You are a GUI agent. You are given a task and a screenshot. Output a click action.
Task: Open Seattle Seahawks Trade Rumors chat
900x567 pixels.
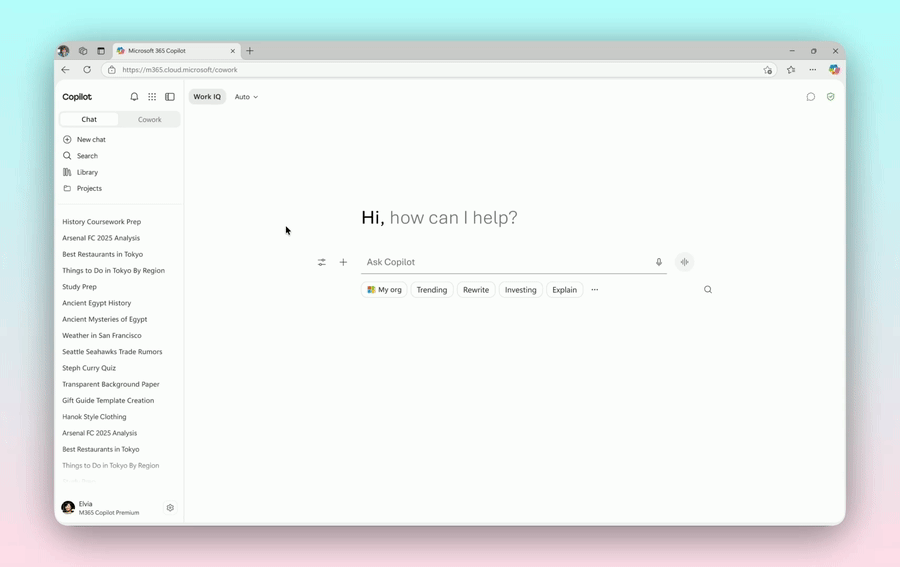[112, 352]
